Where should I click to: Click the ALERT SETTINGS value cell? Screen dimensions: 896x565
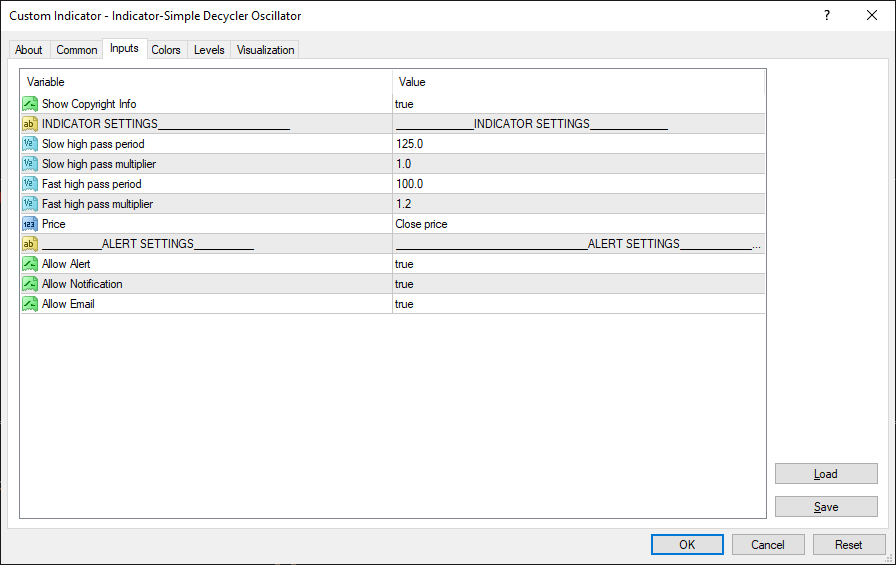pyautogui.click(x=578, y=244)
